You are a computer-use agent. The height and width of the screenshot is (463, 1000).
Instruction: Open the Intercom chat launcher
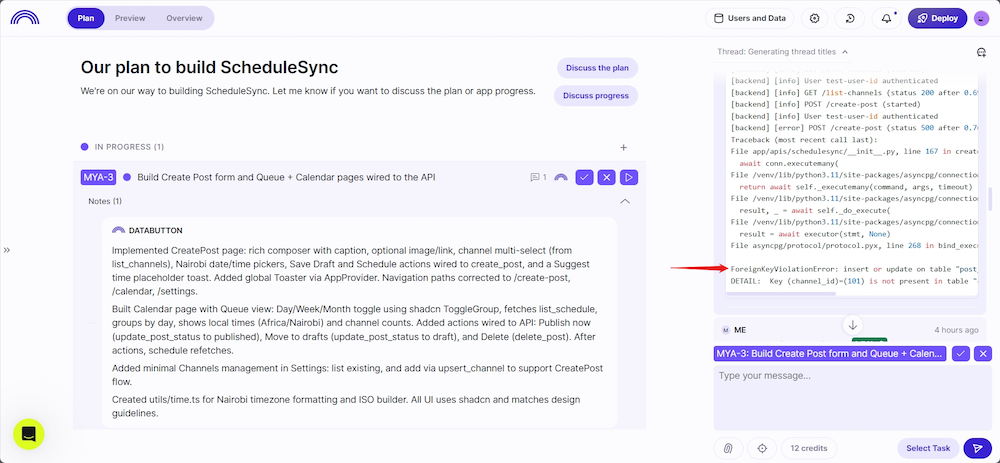pos(29,434)
